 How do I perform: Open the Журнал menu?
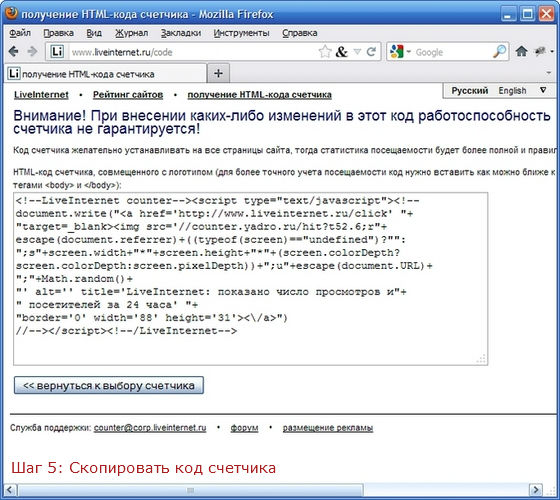coord(131,33)
